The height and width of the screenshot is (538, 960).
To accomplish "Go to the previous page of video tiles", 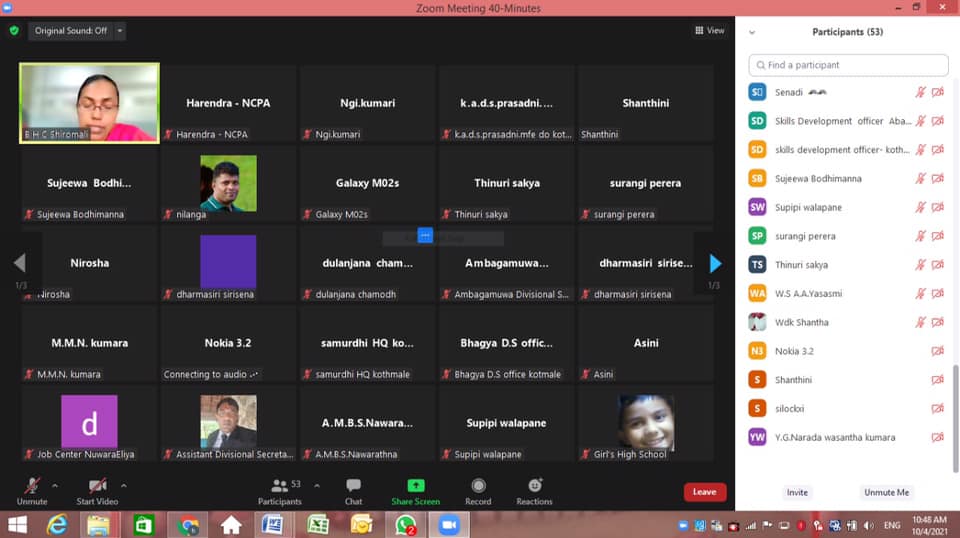I will 20,263.
